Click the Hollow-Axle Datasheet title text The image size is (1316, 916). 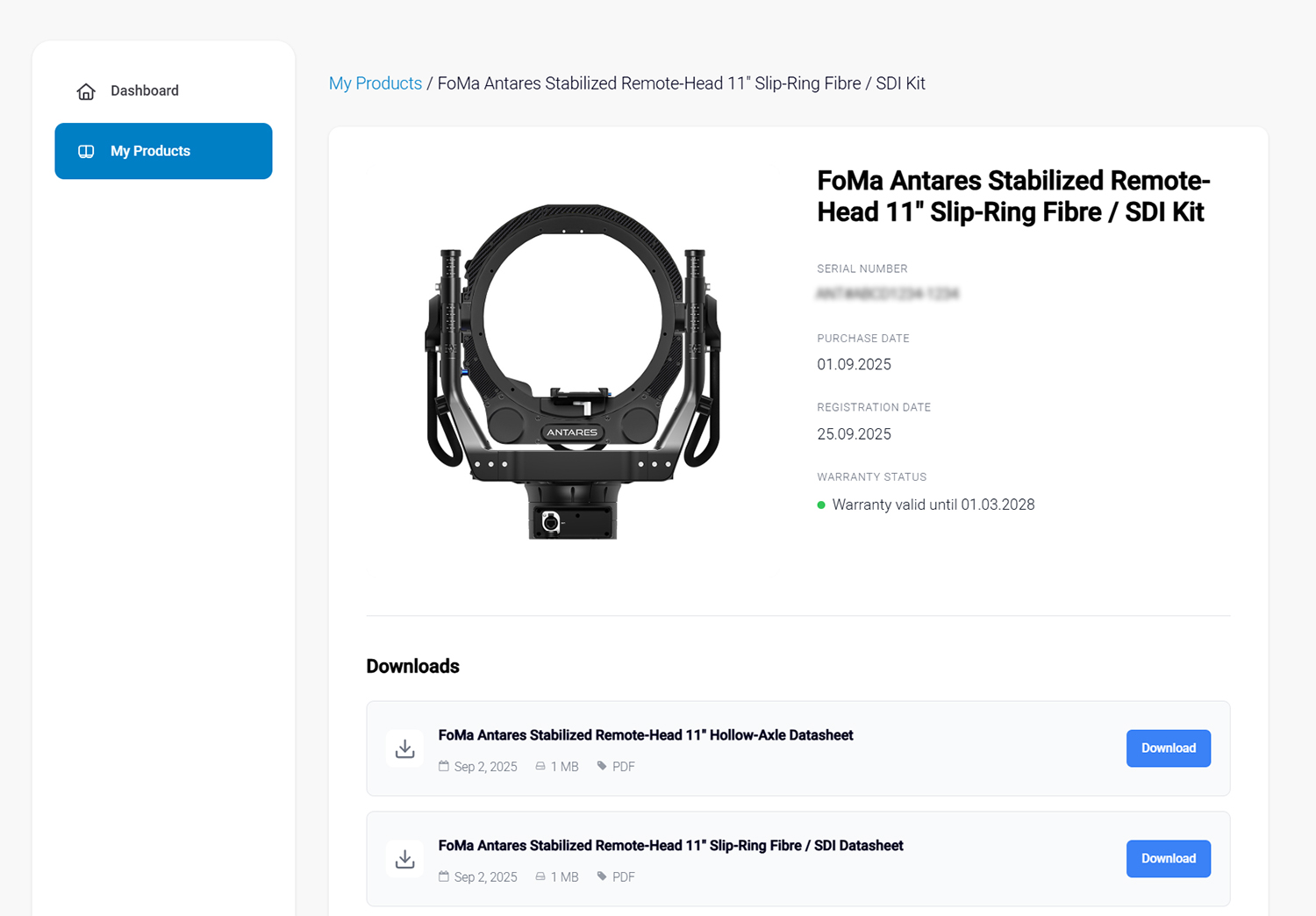click(645, 735)
